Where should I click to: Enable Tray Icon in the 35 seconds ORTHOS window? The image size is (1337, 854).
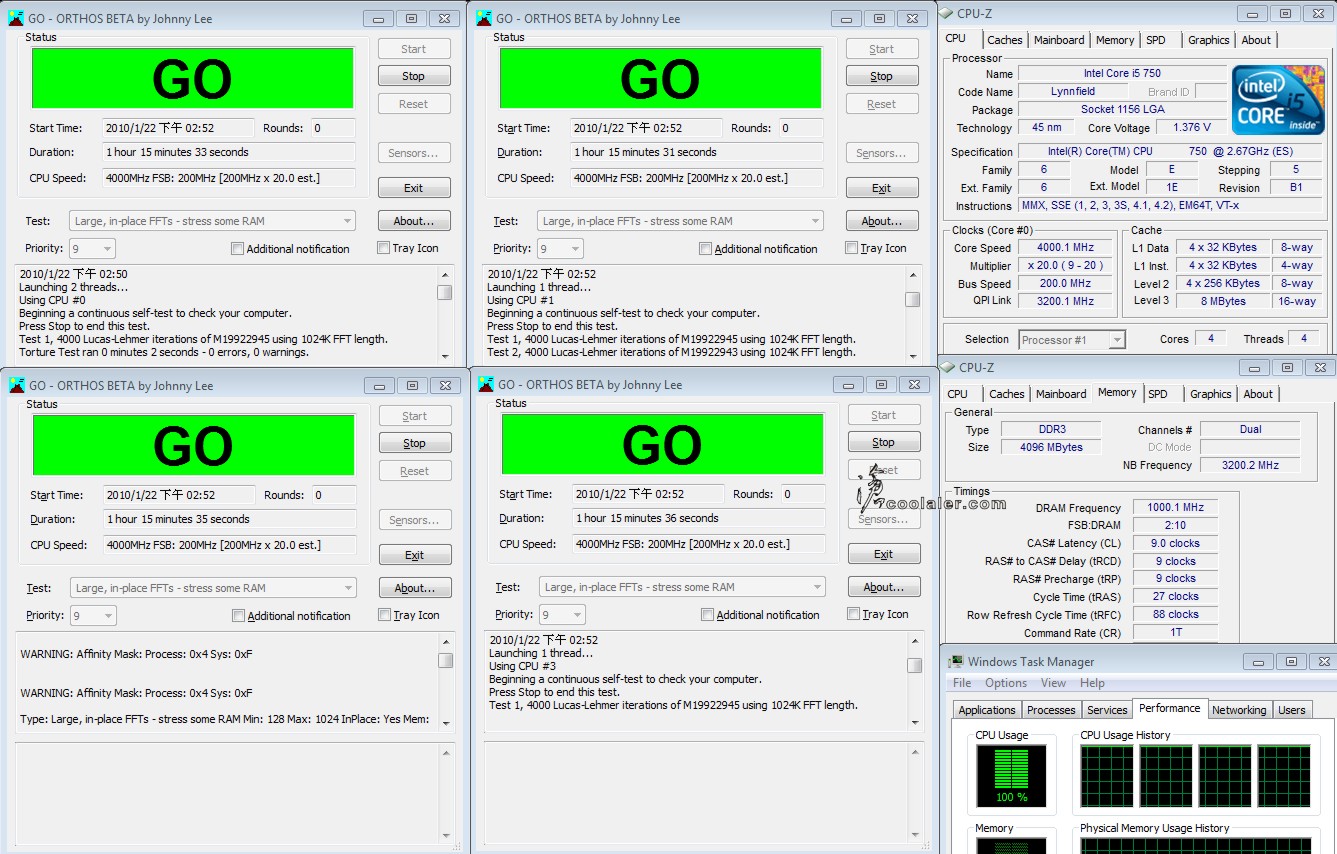[x=385, y=614]
